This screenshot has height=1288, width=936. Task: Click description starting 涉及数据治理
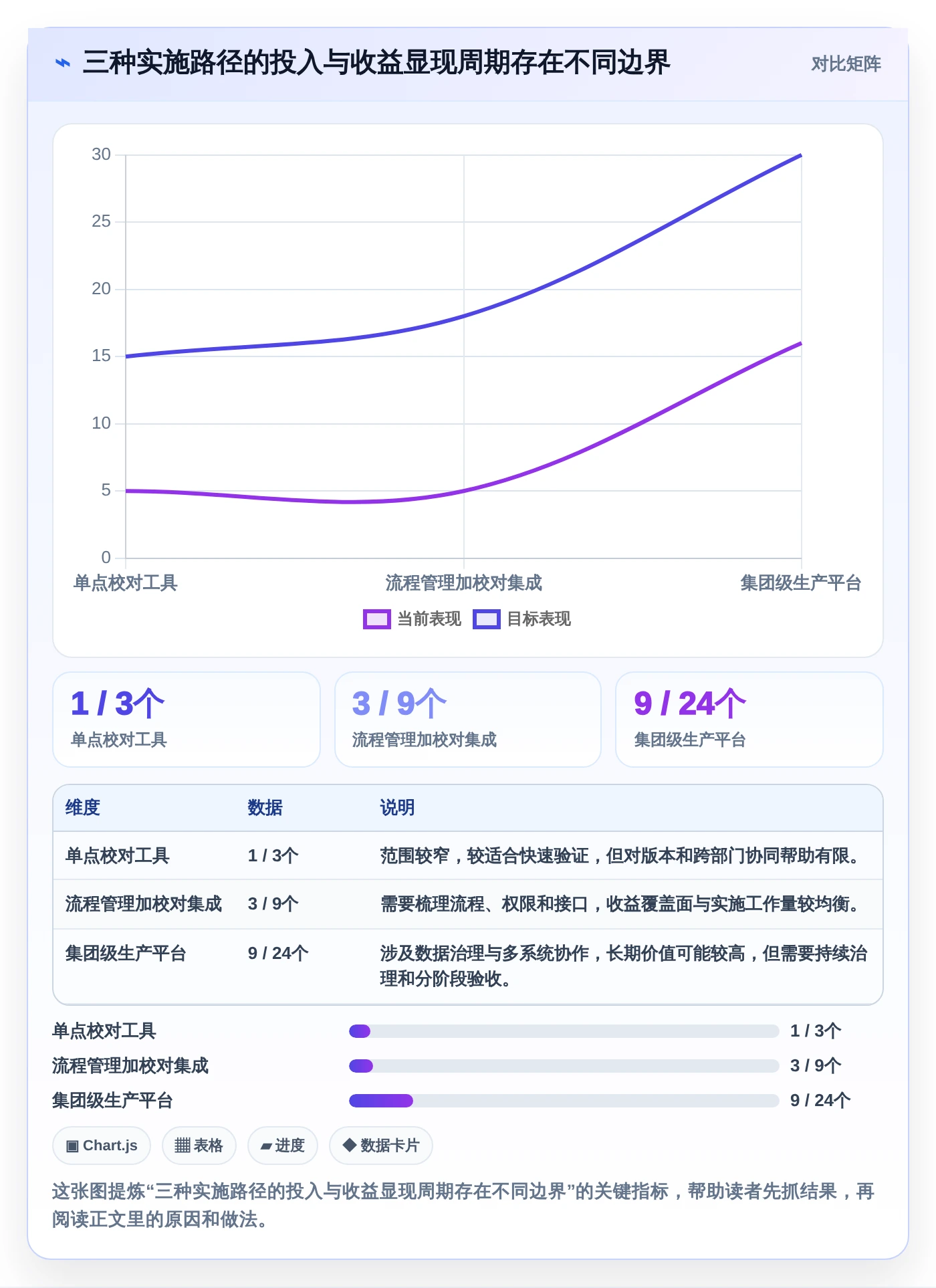pyautogui.click(x=624, y=966)
